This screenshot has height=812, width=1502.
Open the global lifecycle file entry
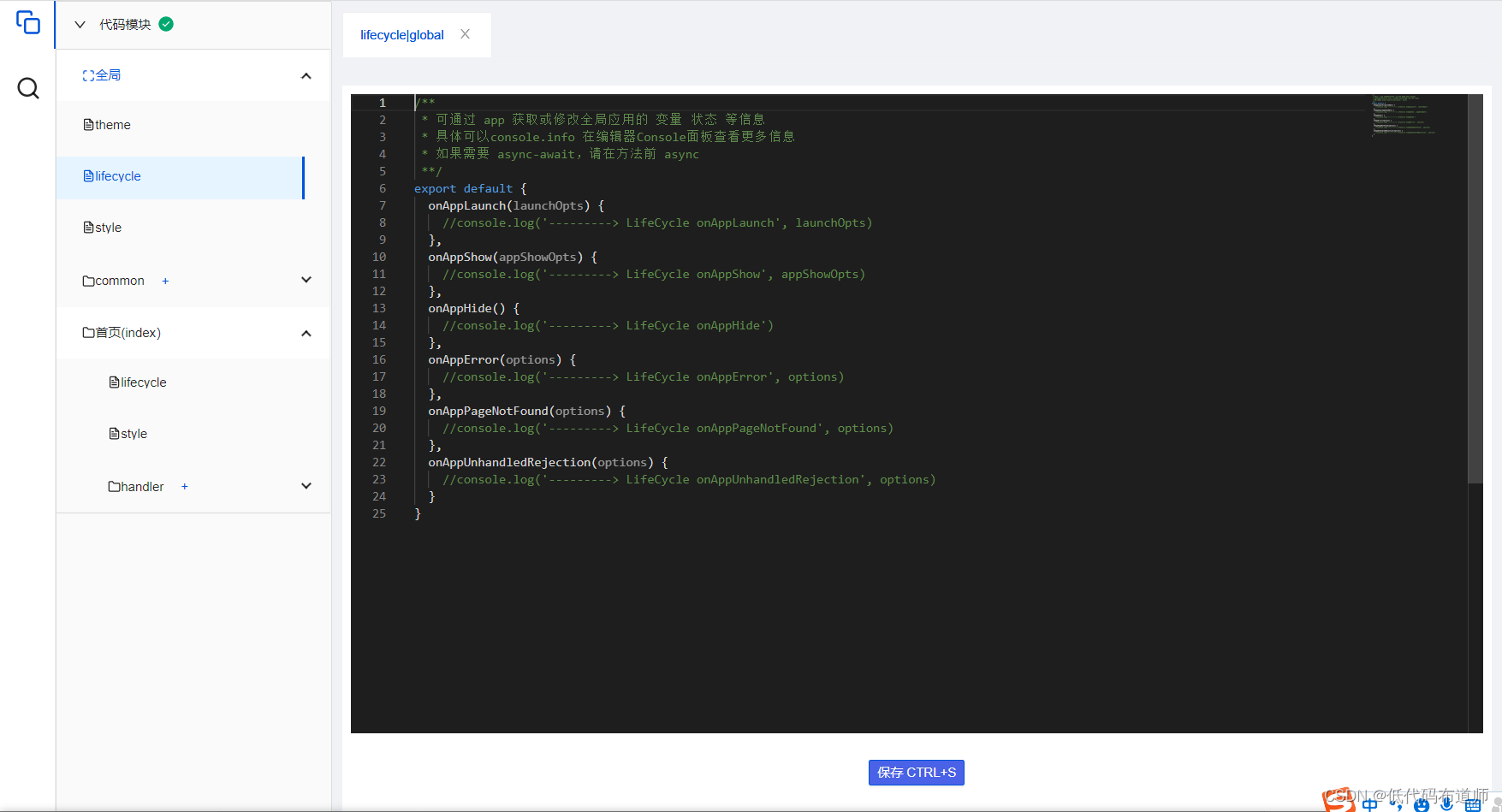(180, 177)
